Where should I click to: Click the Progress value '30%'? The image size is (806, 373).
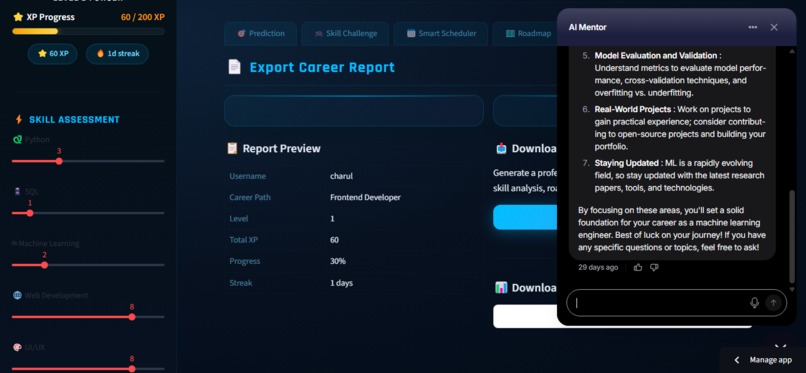pos(338,261)
